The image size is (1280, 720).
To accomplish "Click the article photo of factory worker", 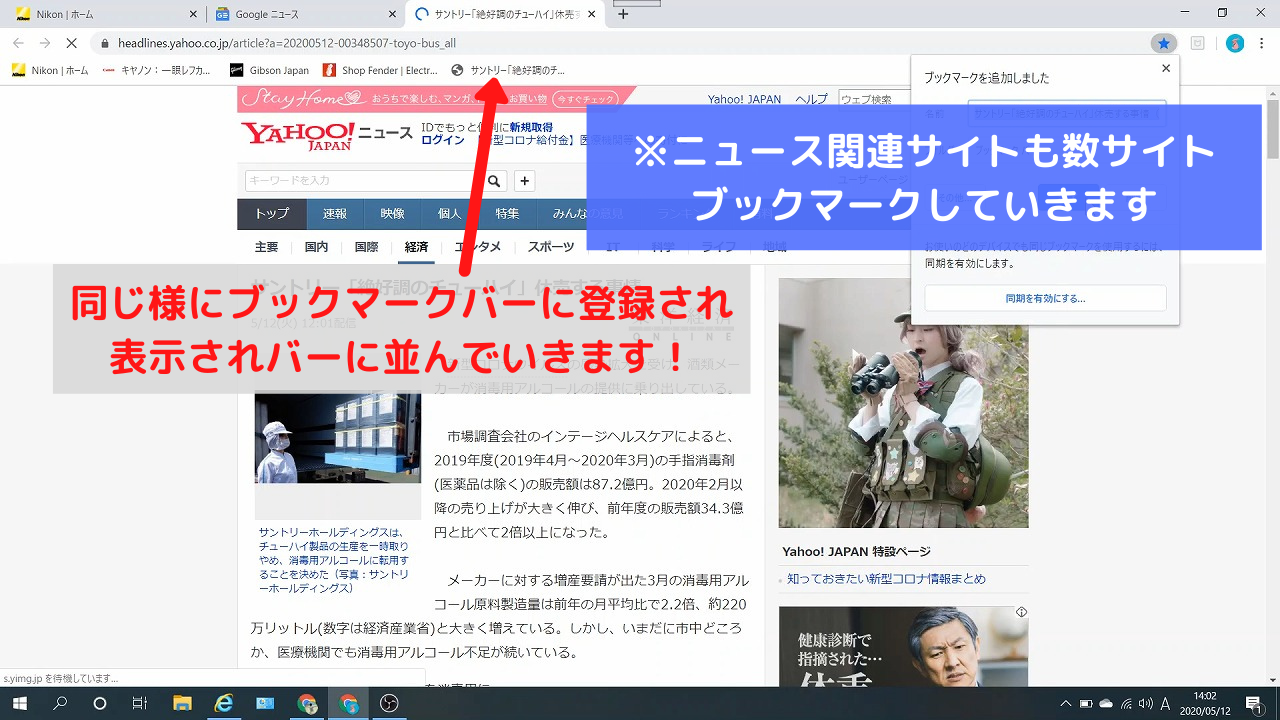I will click(x=338, y=437).
